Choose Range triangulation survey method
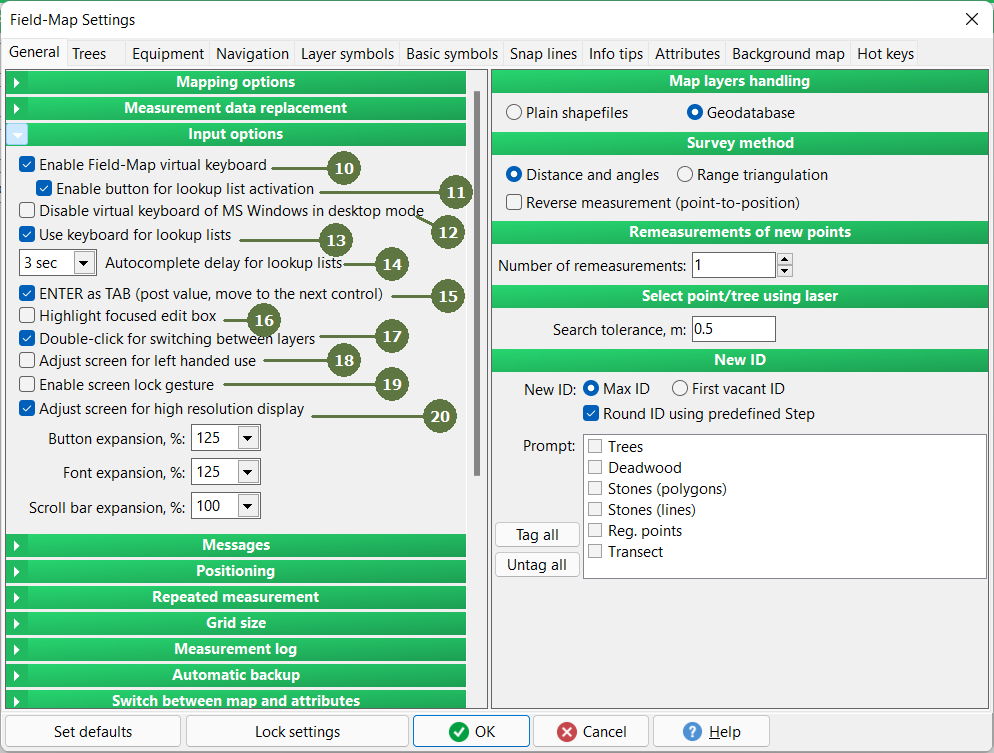The width and height of the screenshot is (994, 753). click(x=685, y=175)
